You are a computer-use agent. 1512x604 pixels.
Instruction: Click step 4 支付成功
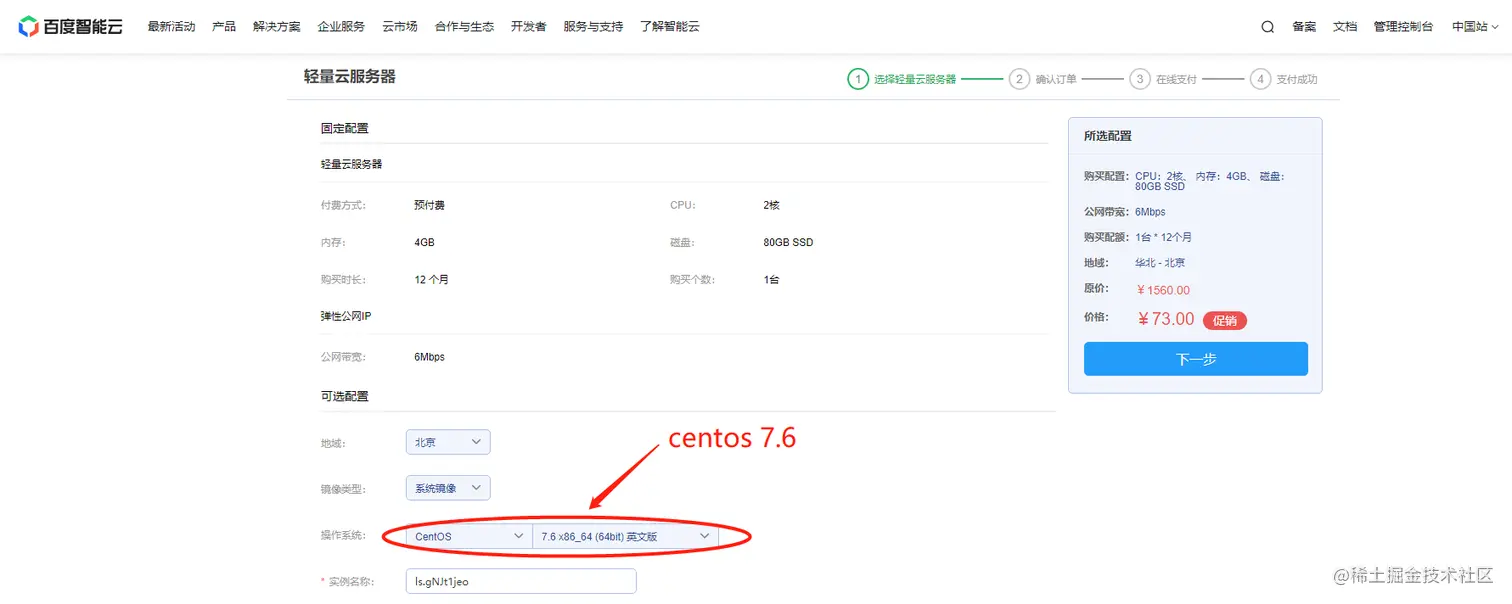(x=1285, y=79)
